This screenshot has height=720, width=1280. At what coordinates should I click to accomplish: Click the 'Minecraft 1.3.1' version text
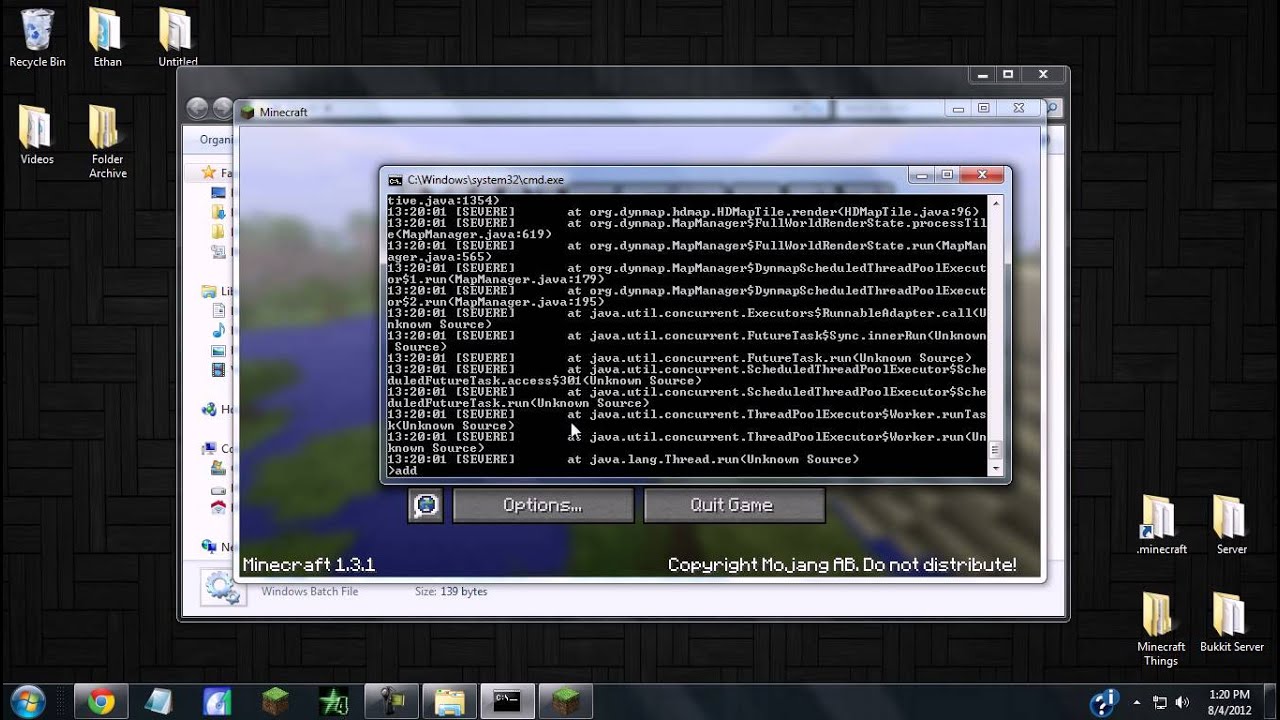[309, 565]
